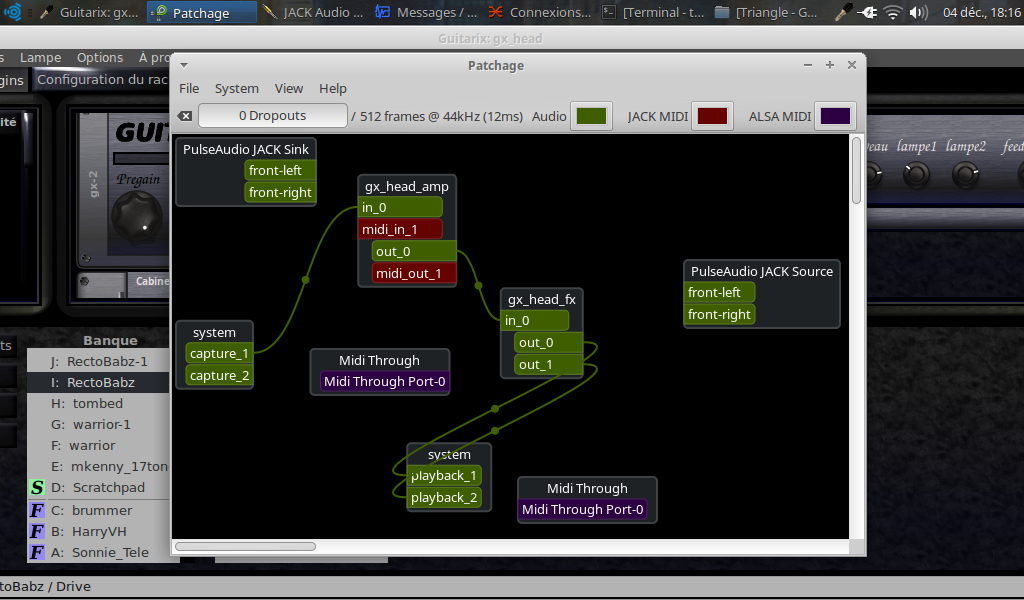Click the PulseAudio JACK Source module title
Viewport: 1024px width, 600px height.
point(762,272)
